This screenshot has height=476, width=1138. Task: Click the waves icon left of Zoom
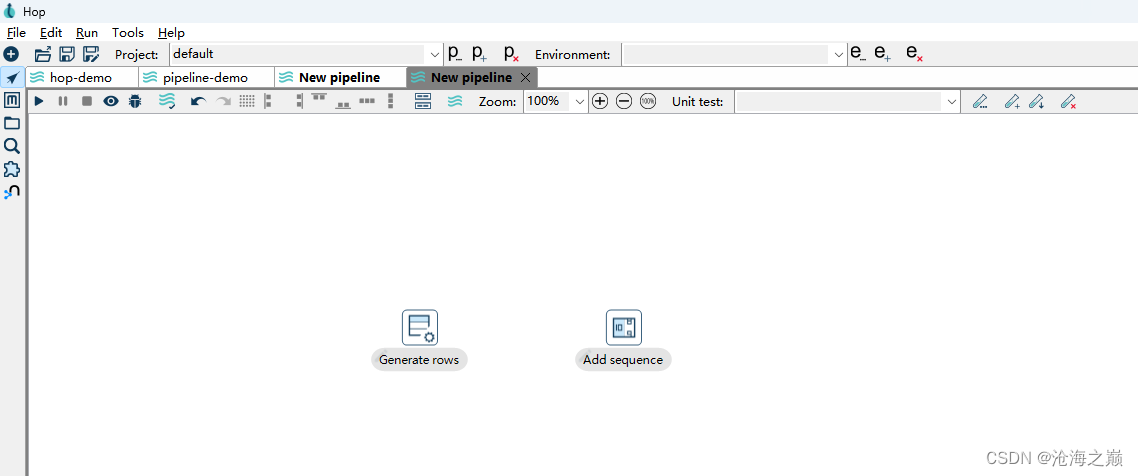click(455, 102)
